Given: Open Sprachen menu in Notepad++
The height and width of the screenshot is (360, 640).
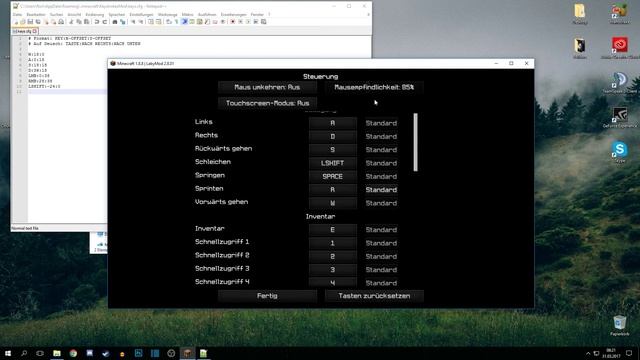Looking at the screenshot, I should 117,15.
